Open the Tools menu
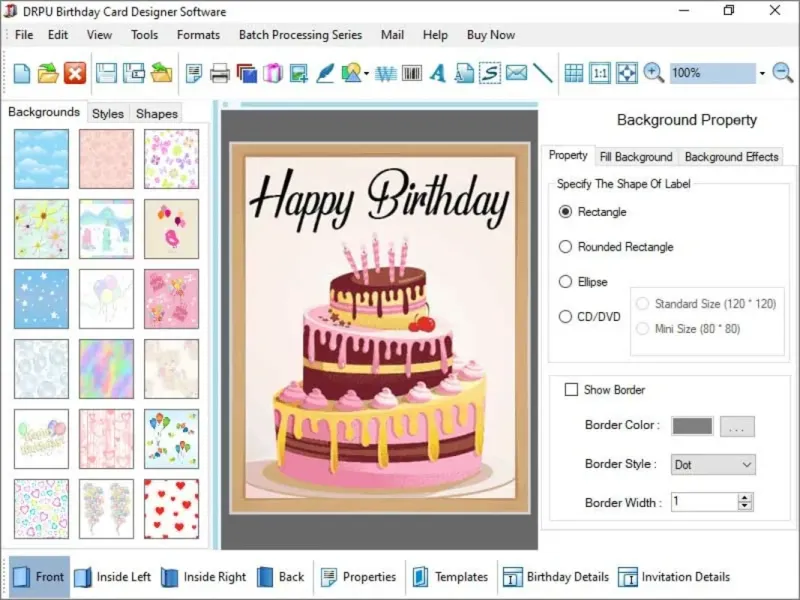800x600 pixels. [x=144, y=35]
